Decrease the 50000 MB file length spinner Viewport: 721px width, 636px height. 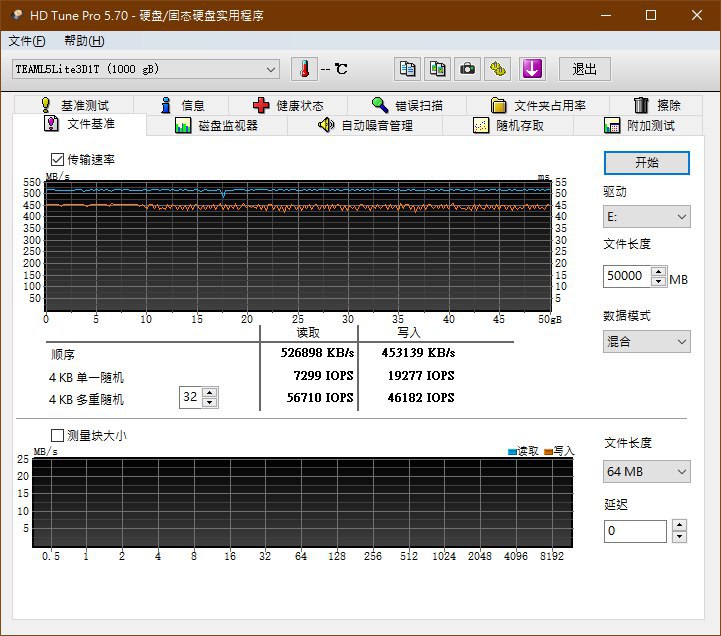pos(658,281)
